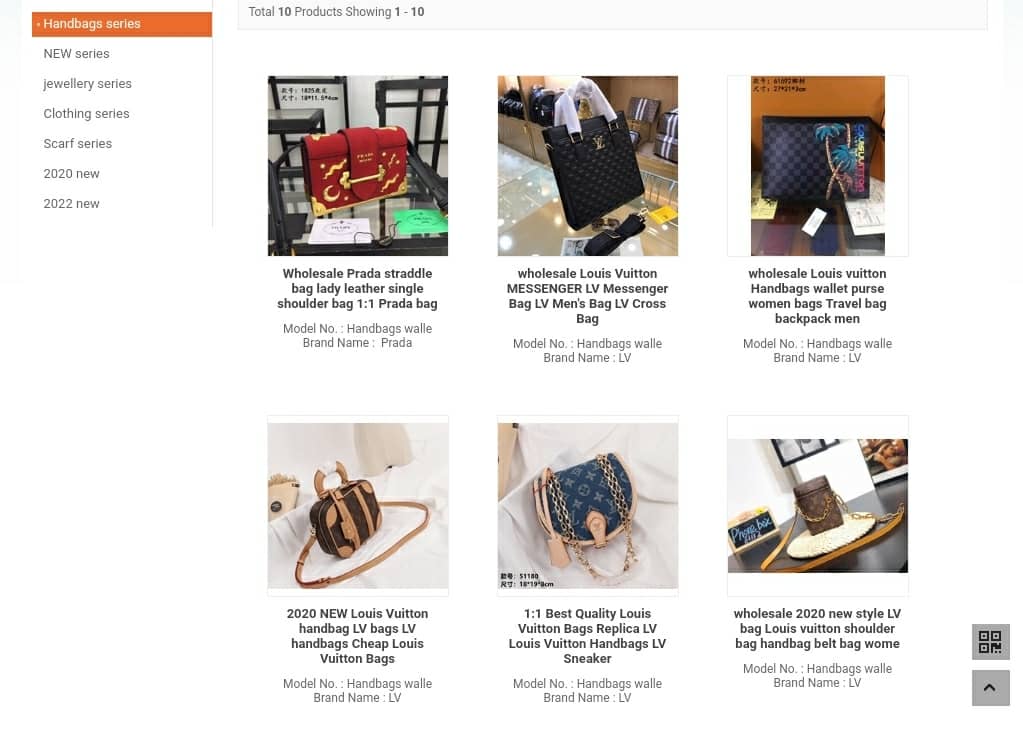Open NEW series category
The width and height of the screenshot is (1023, 744).
coord(76,54)
